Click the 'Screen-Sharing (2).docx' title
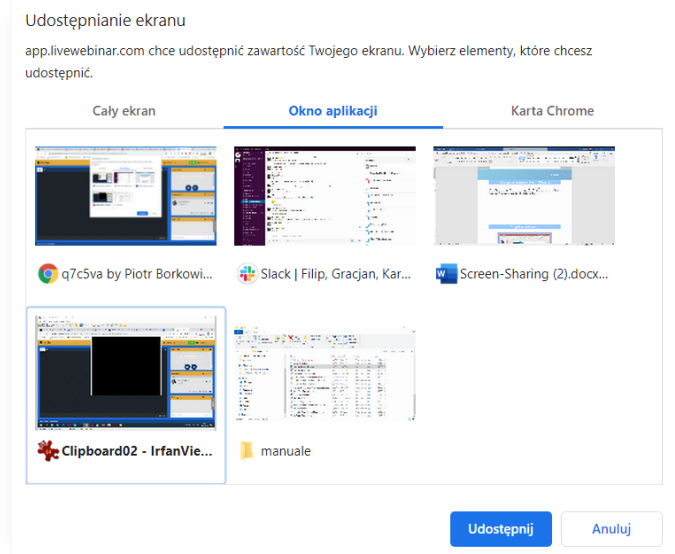 [535, 273]
